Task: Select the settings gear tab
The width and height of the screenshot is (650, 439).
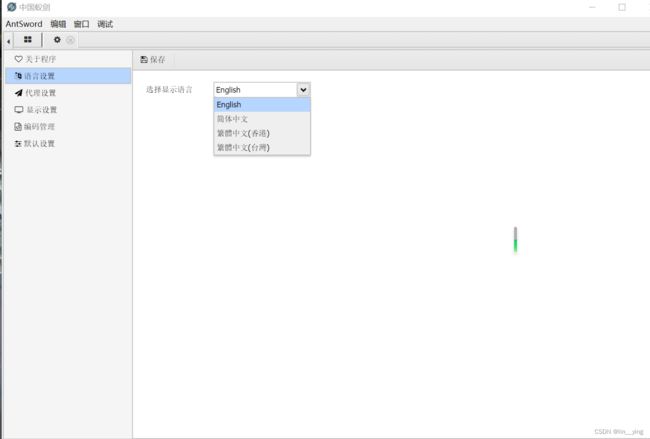Action: pos(57,39)
